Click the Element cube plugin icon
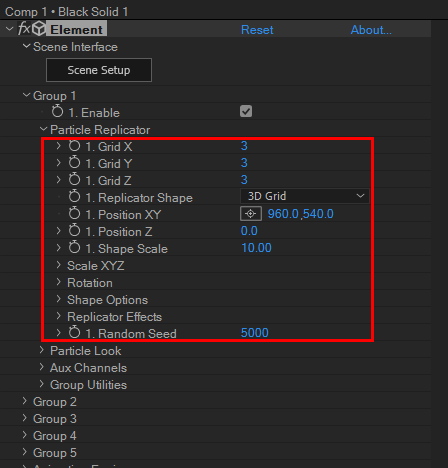 click(x=39, y=29)
